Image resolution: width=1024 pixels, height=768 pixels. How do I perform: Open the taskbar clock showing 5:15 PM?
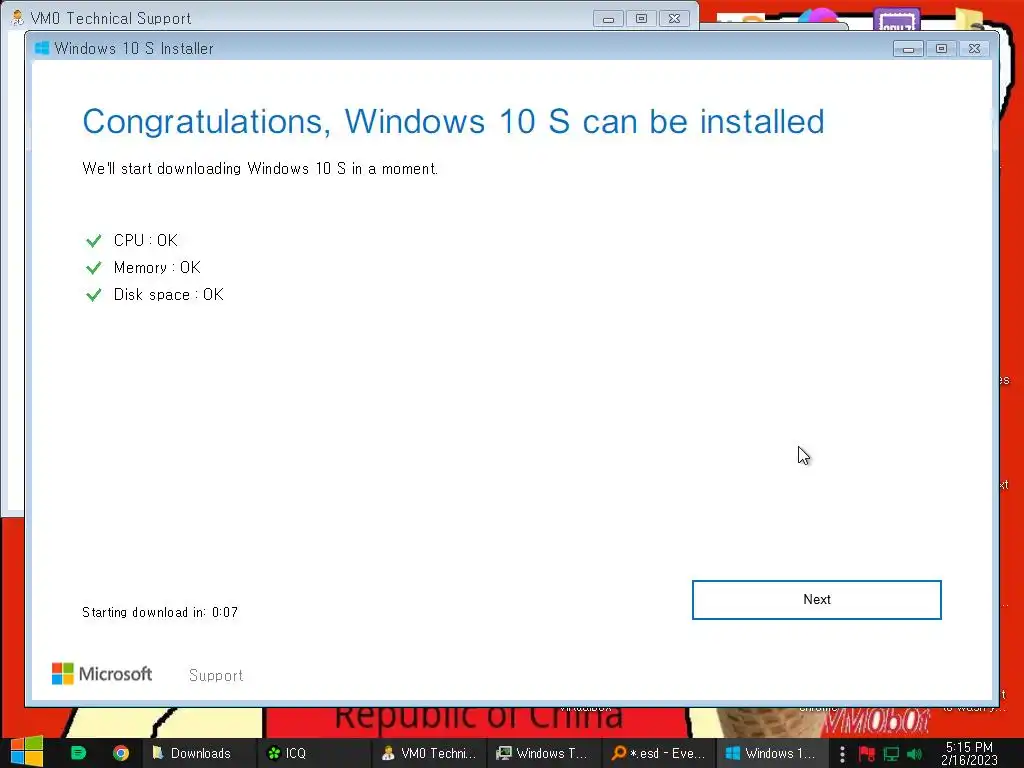pos(969,753)
